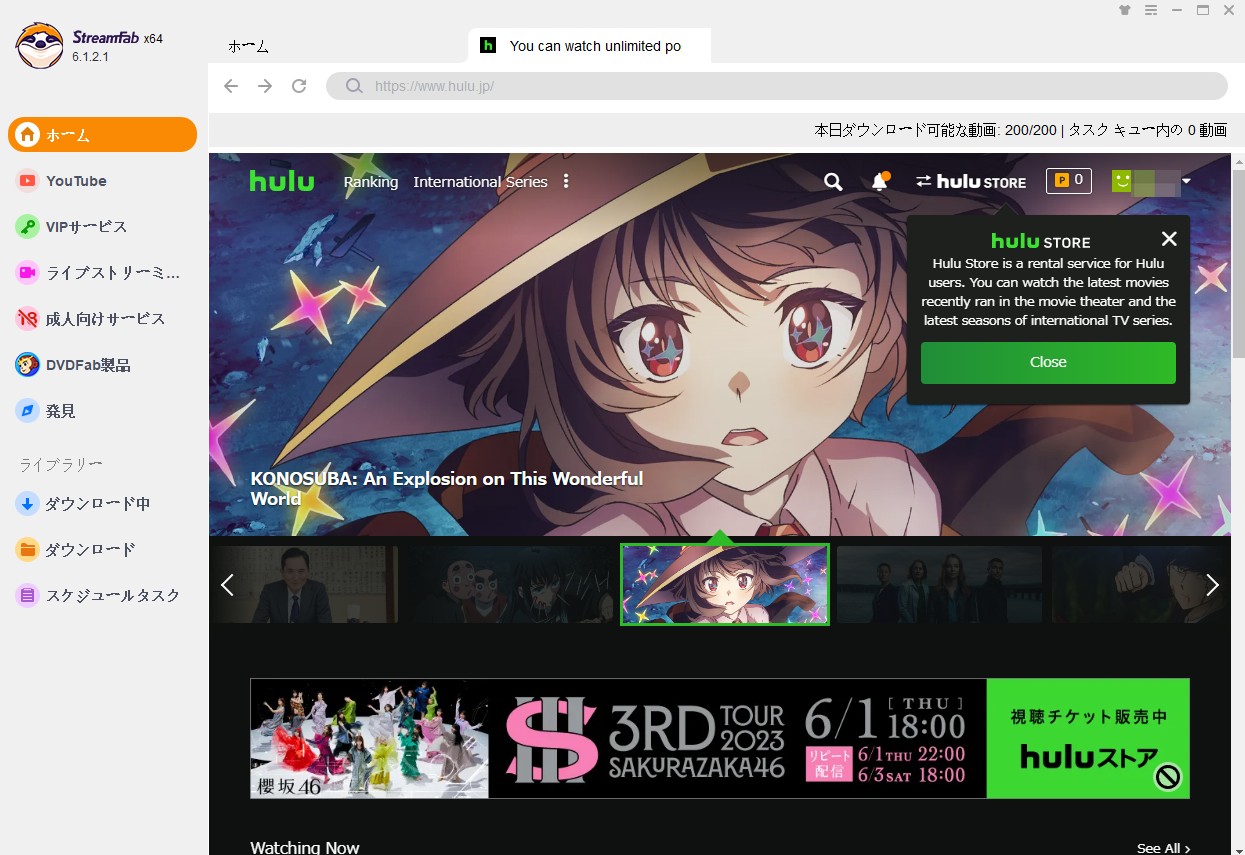Image resolution: width=1245 pixels, height=855 pixels.
Task: Click the Watching Now heading
Action: (x=305, y=847)
